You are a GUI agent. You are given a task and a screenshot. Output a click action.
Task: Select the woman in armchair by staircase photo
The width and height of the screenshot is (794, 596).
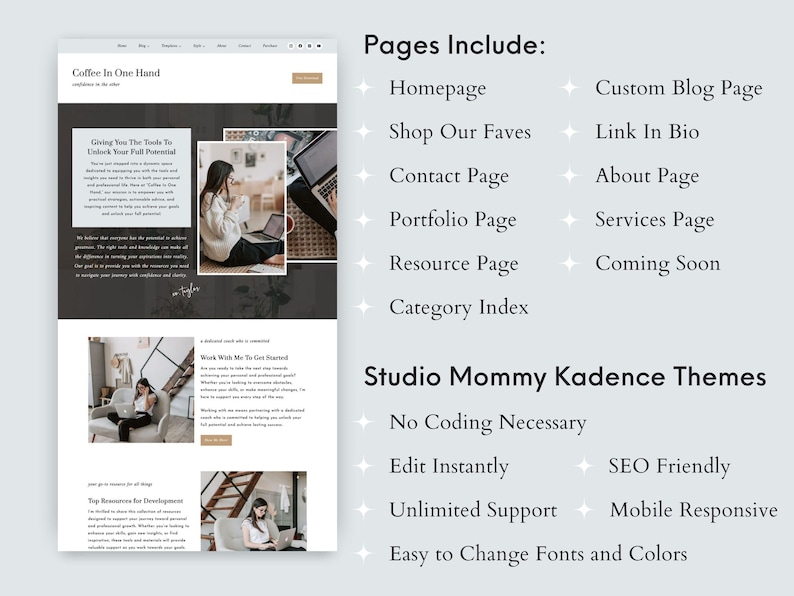(141, 390)
